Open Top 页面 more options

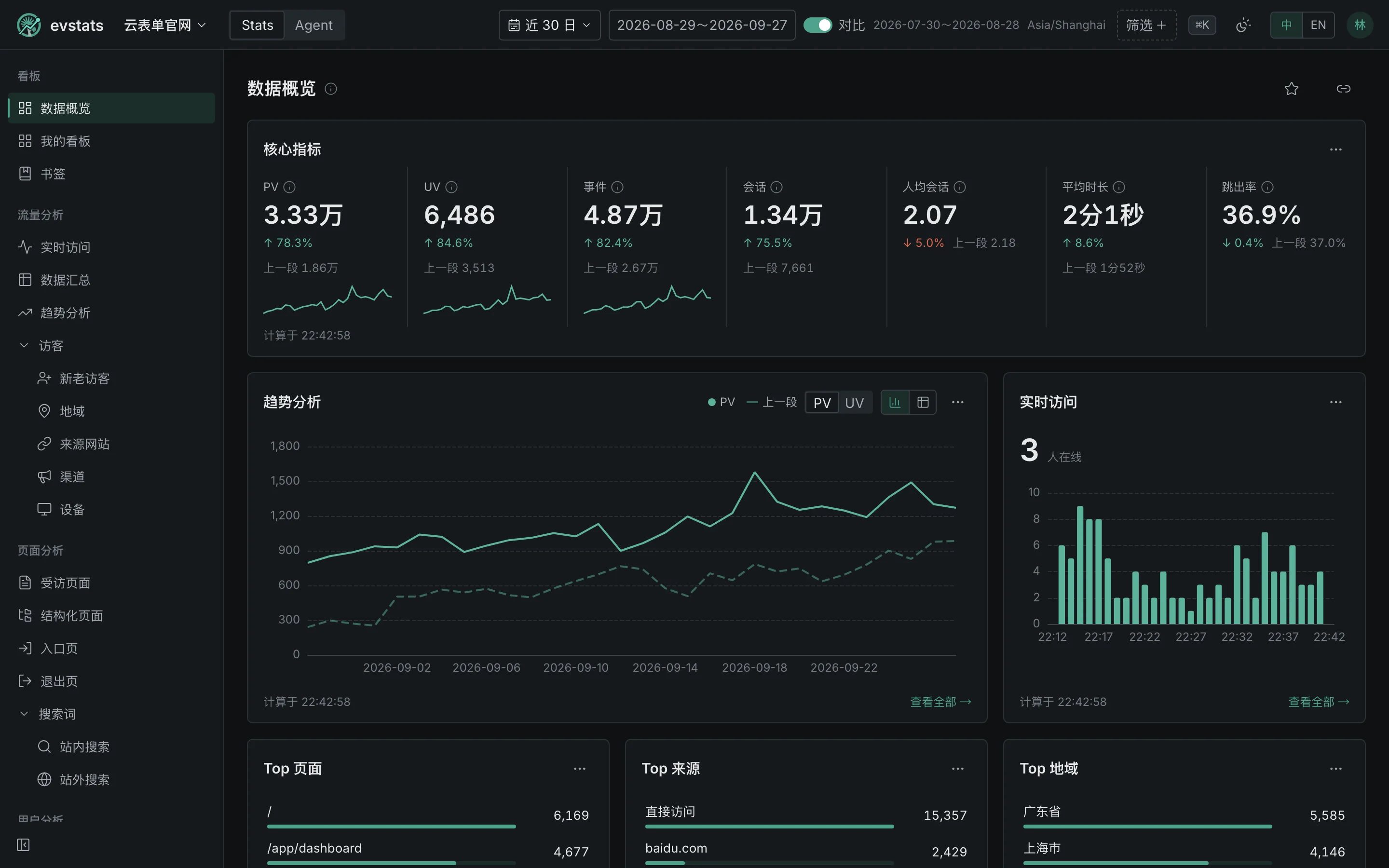point(580,769)
